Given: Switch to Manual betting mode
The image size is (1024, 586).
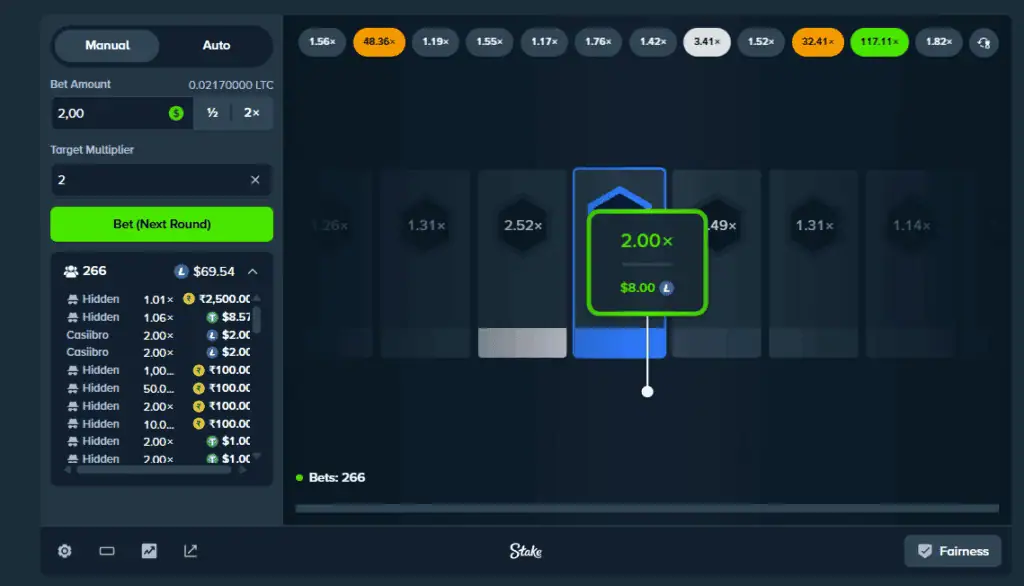Looking at the screenshot, I should (x=107, y=46).
